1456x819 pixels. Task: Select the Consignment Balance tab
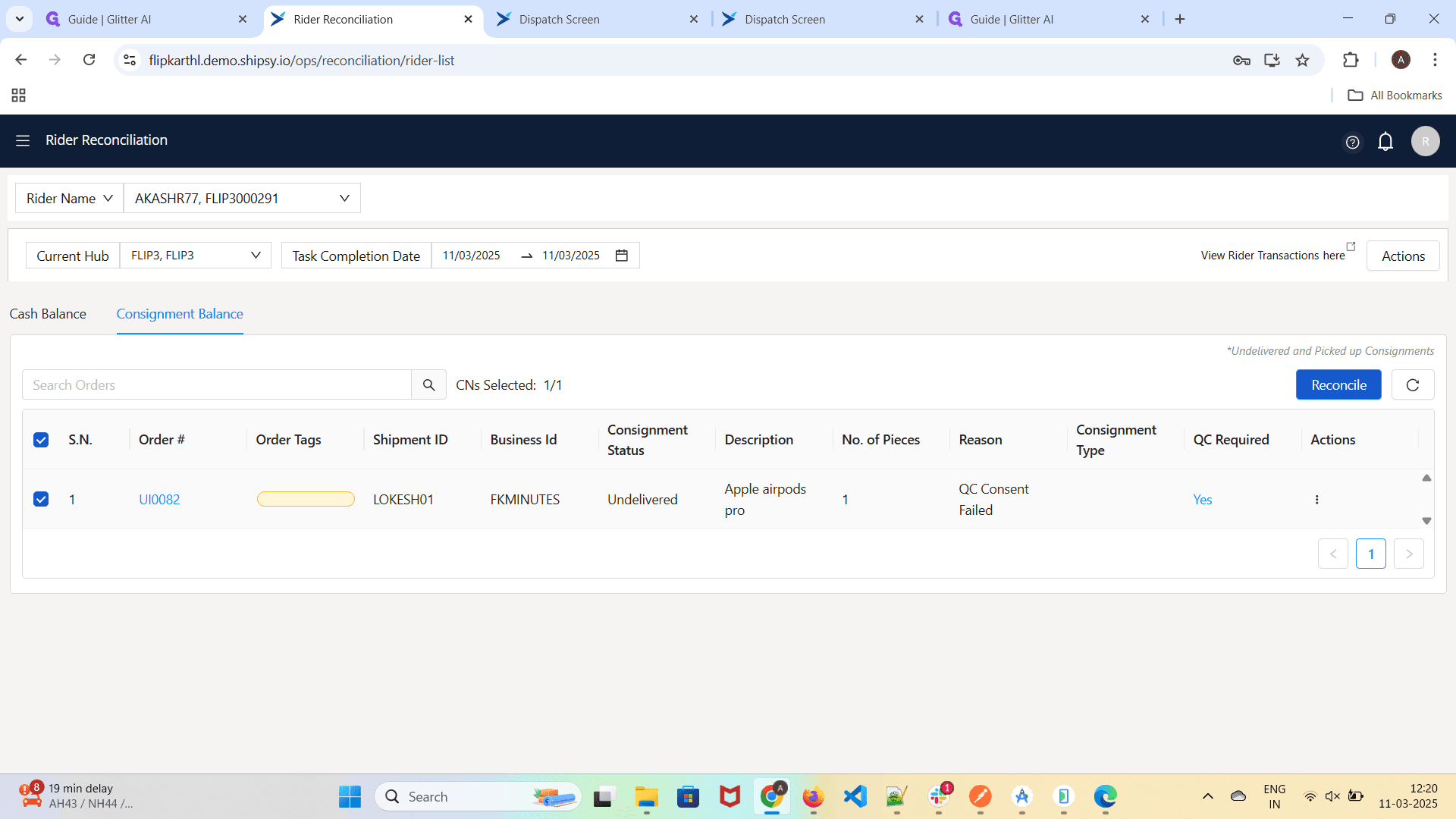pos(180,314)
